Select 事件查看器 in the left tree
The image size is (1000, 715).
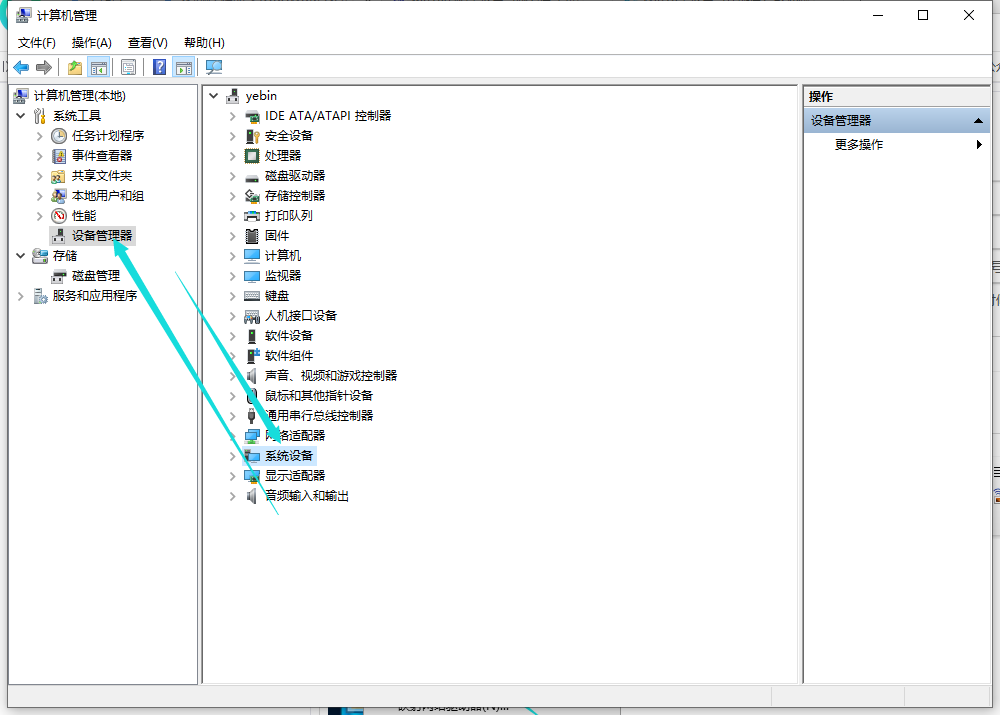(101, 156)
